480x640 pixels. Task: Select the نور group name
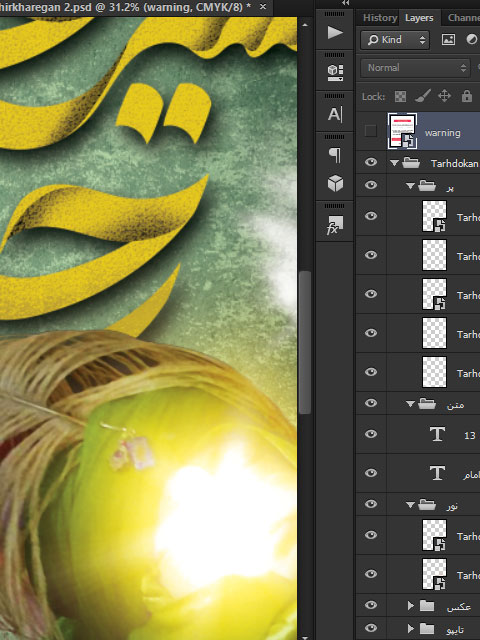(452, 506)
